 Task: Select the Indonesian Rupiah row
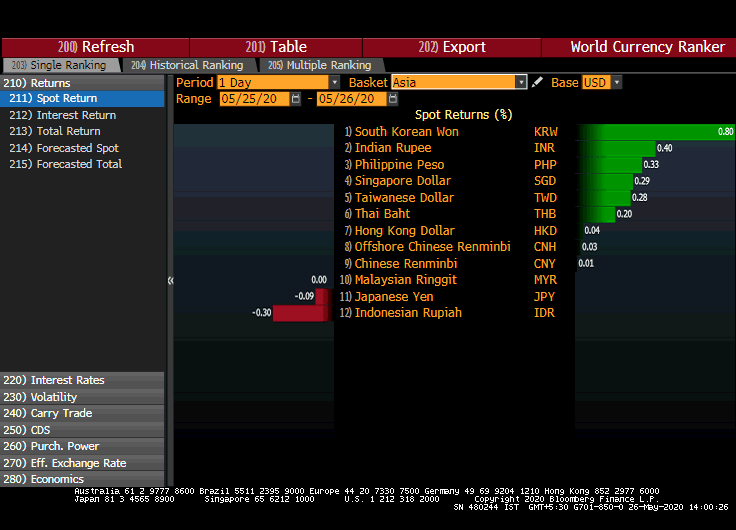[x=408, y=313]
